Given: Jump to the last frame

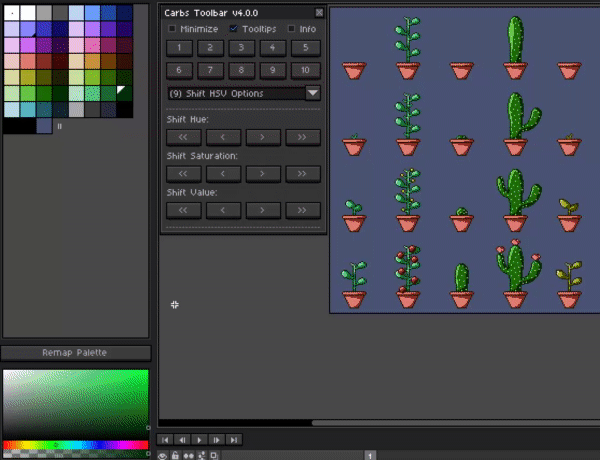Looking at the screenshot, I should pyautogui.click(x=233, y=440).
